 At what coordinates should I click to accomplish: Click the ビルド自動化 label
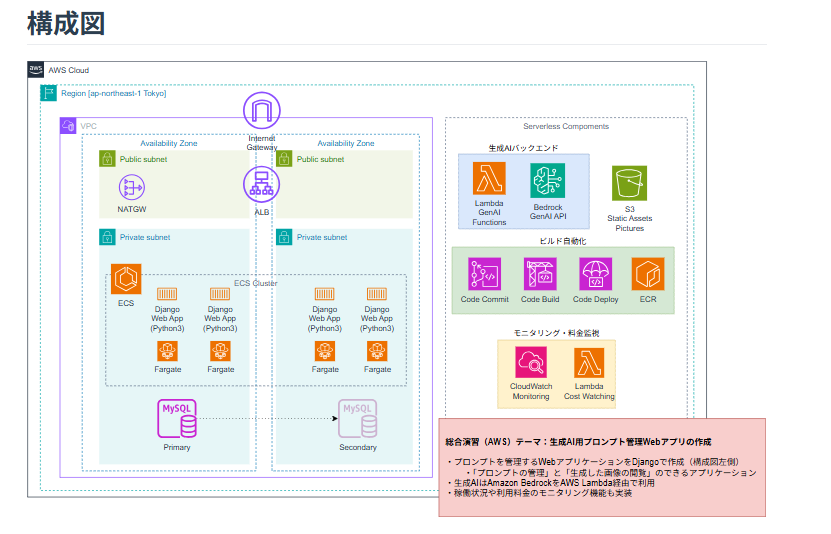tap(563, 241)
